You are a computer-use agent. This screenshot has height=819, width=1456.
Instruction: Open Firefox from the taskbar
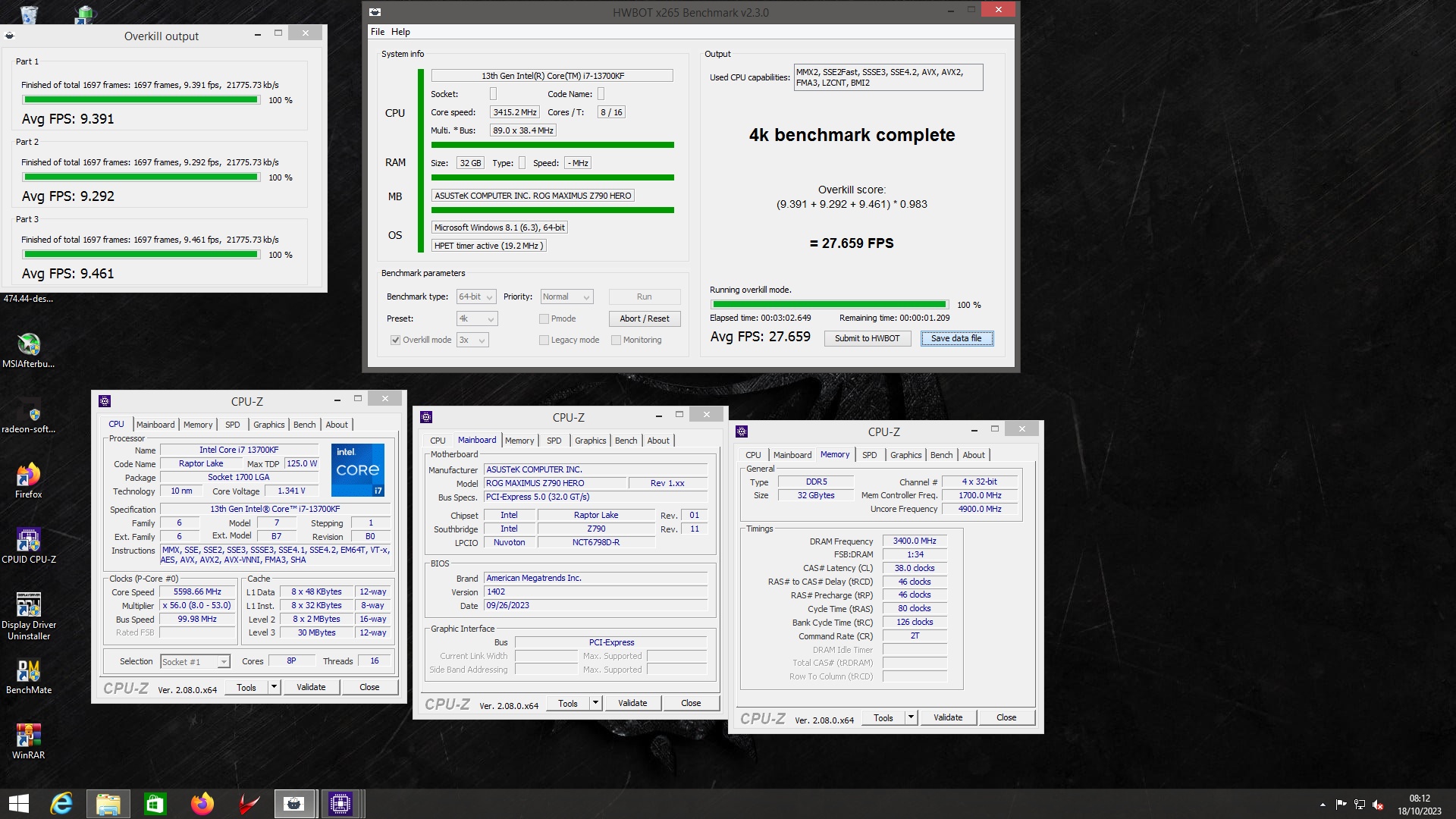tap(202, 804)
